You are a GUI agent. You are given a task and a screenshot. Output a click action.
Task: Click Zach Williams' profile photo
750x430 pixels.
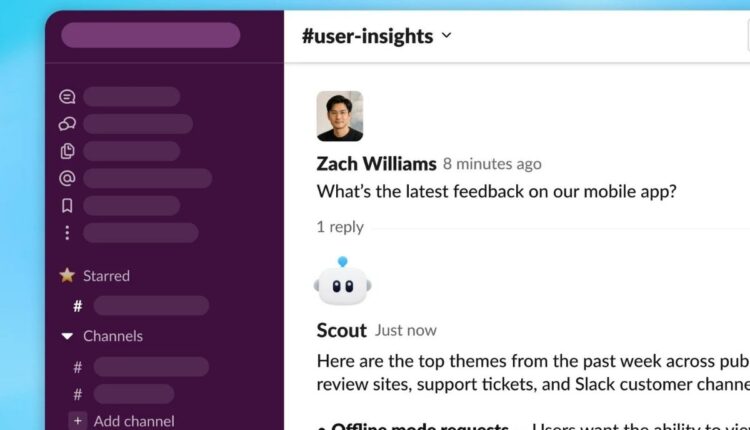click(x=340, y=116)
